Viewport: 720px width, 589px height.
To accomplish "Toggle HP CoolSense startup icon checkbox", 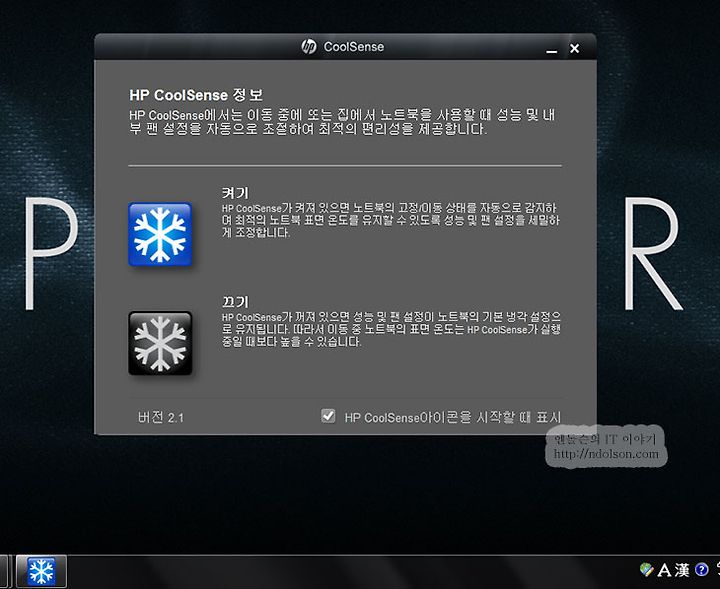I will pos(328,416).
